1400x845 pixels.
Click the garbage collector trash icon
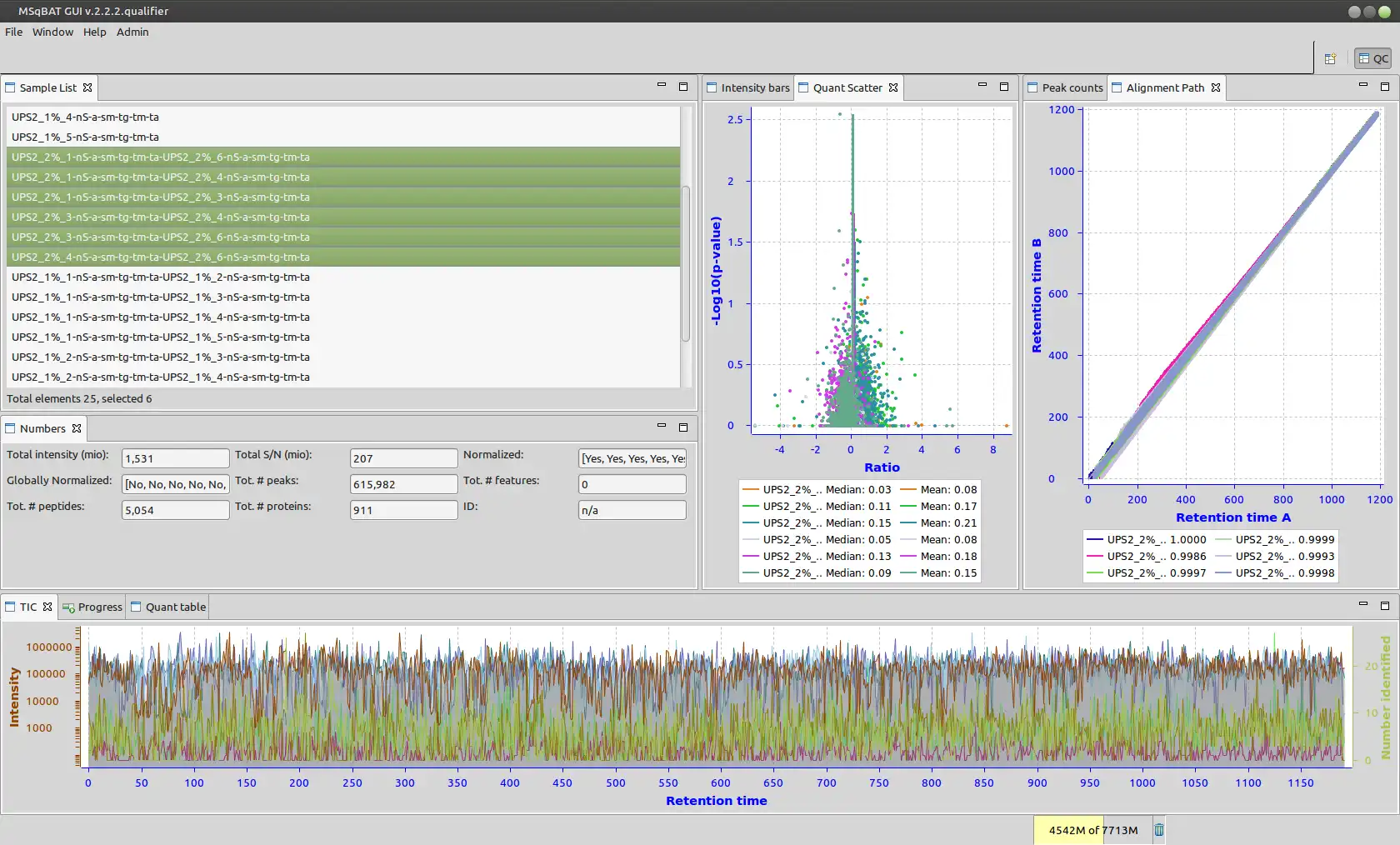(x=1158, y=829)
